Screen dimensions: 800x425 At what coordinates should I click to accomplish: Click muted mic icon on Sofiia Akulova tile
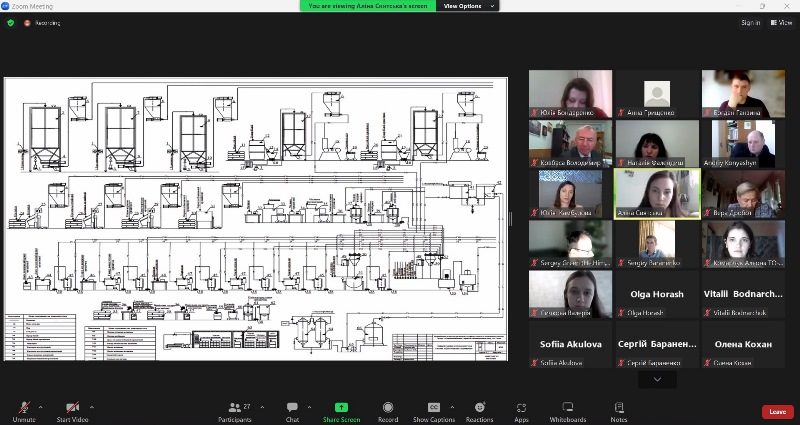pos(535,363)
